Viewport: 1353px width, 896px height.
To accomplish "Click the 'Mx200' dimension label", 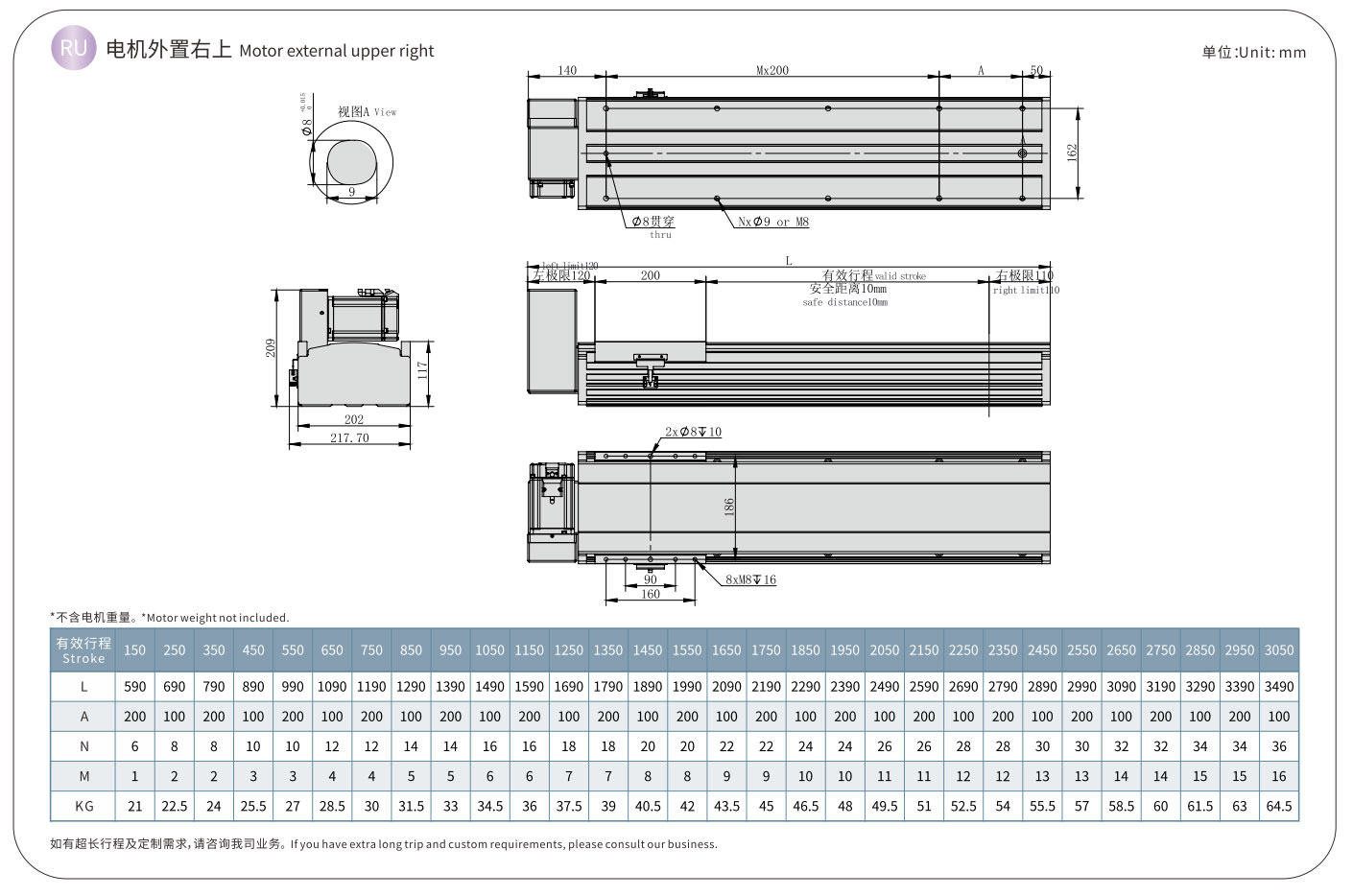I will tap(771, 70).
